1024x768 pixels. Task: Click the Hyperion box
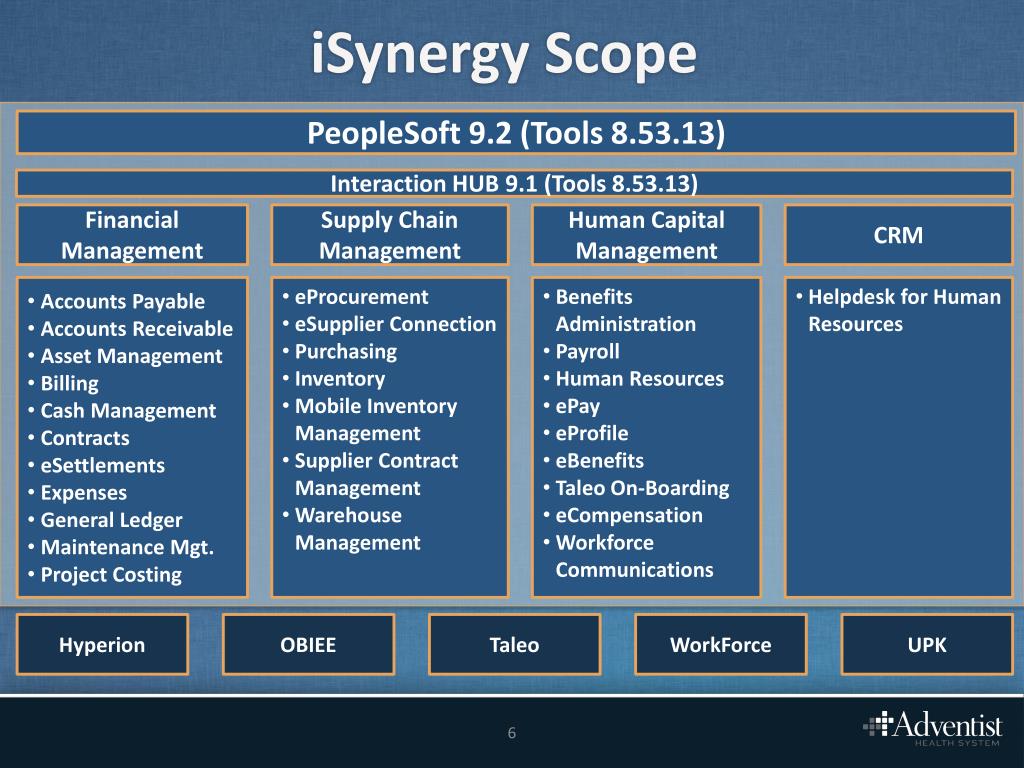[x=103, y=645]
